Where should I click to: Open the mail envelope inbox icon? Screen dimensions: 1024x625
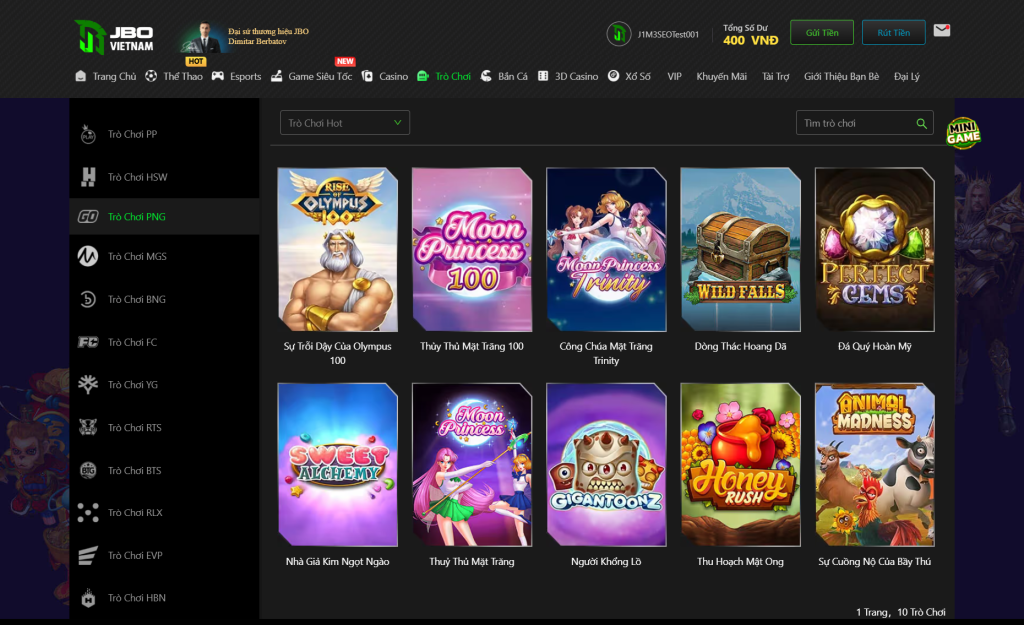coord(941,31)
